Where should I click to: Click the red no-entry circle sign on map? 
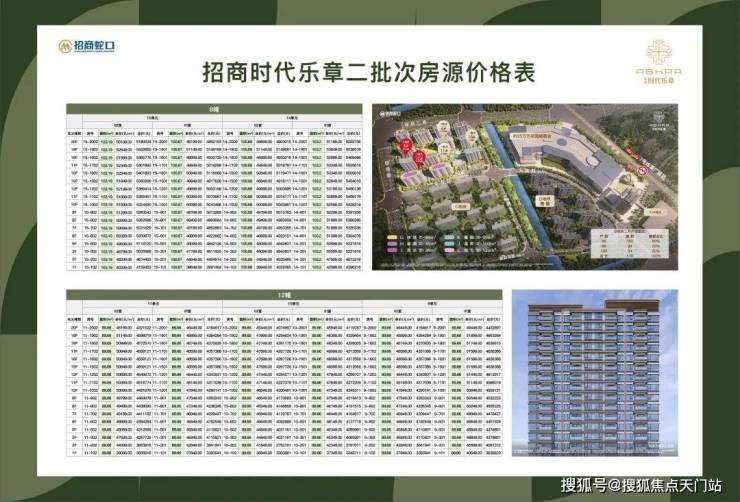click(x=643, y=171)
